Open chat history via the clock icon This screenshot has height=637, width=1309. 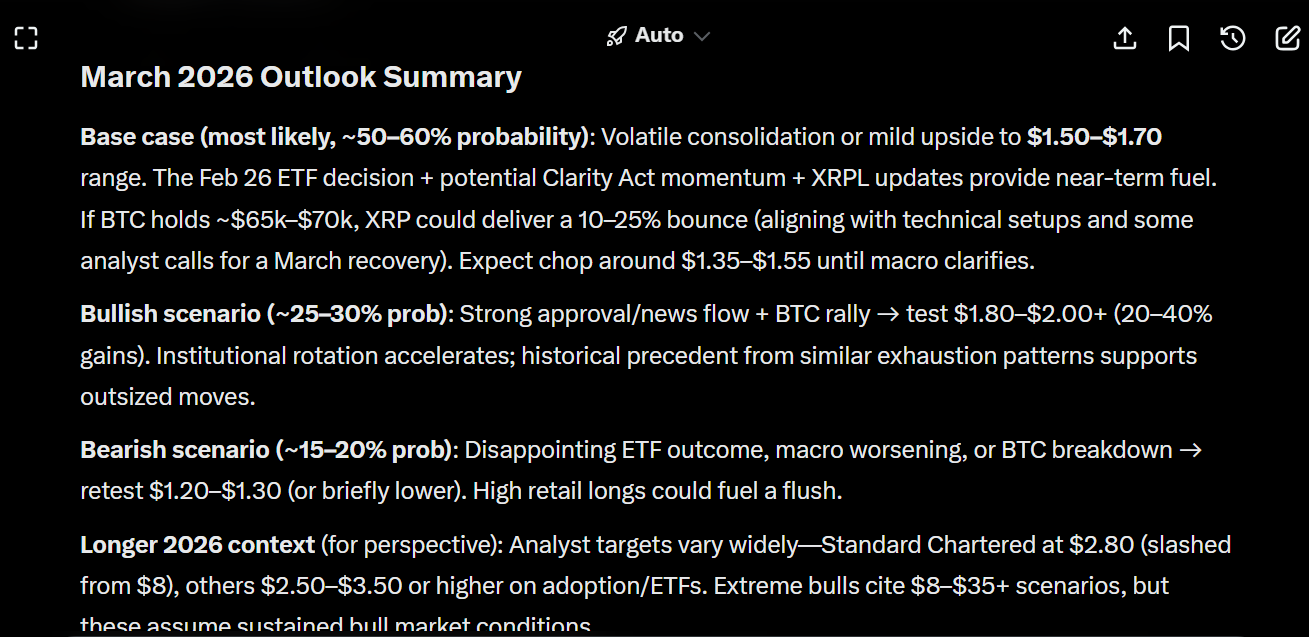[1232, 37]
